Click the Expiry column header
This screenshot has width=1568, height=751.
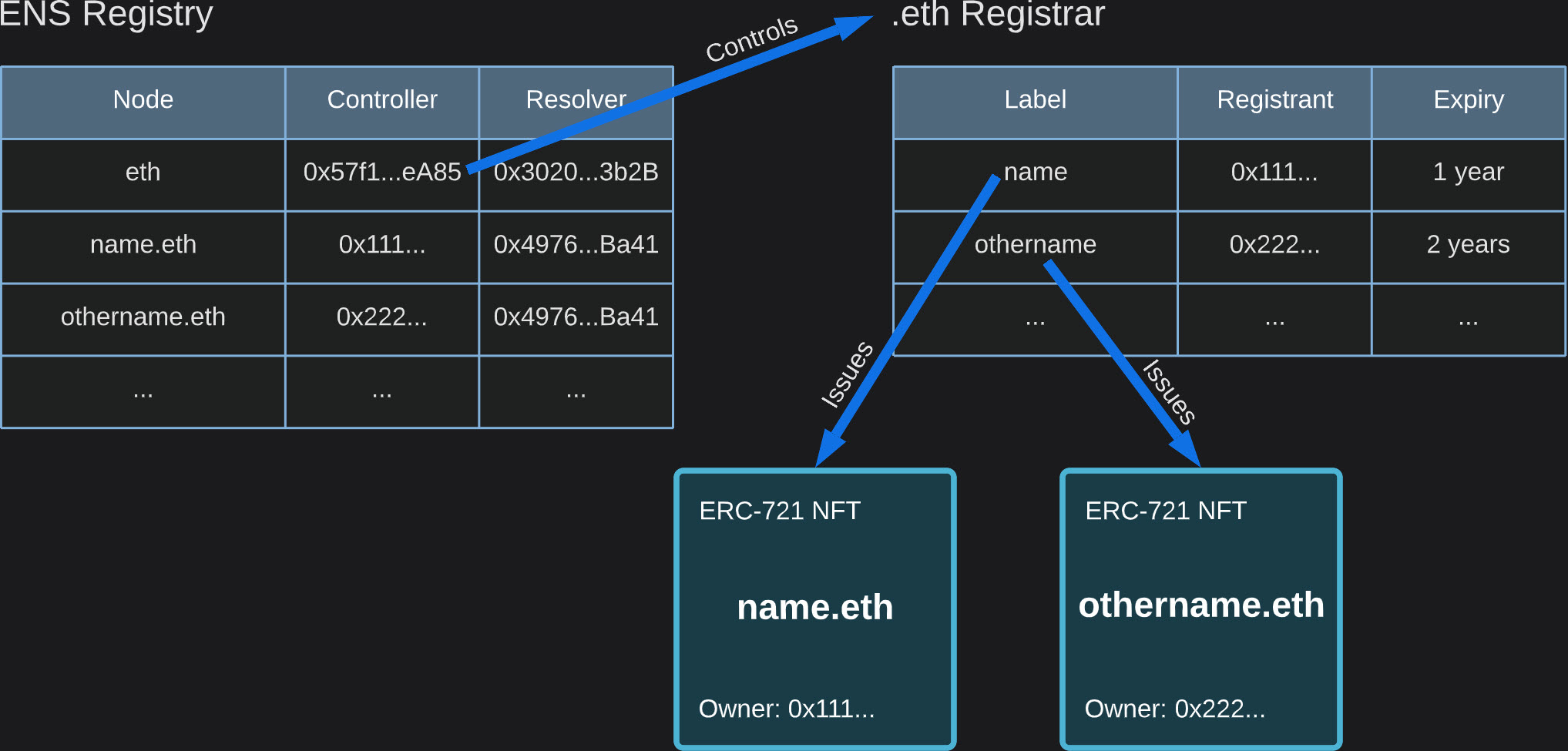tap(1469, 100)
